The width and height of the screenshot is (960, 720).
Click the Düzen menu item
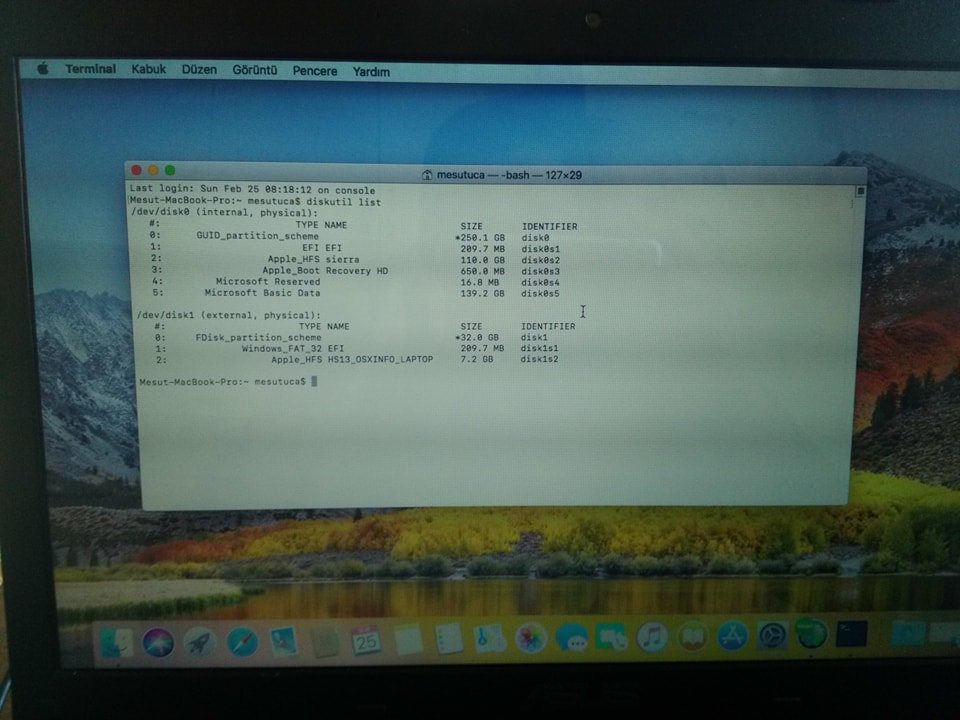199,71
